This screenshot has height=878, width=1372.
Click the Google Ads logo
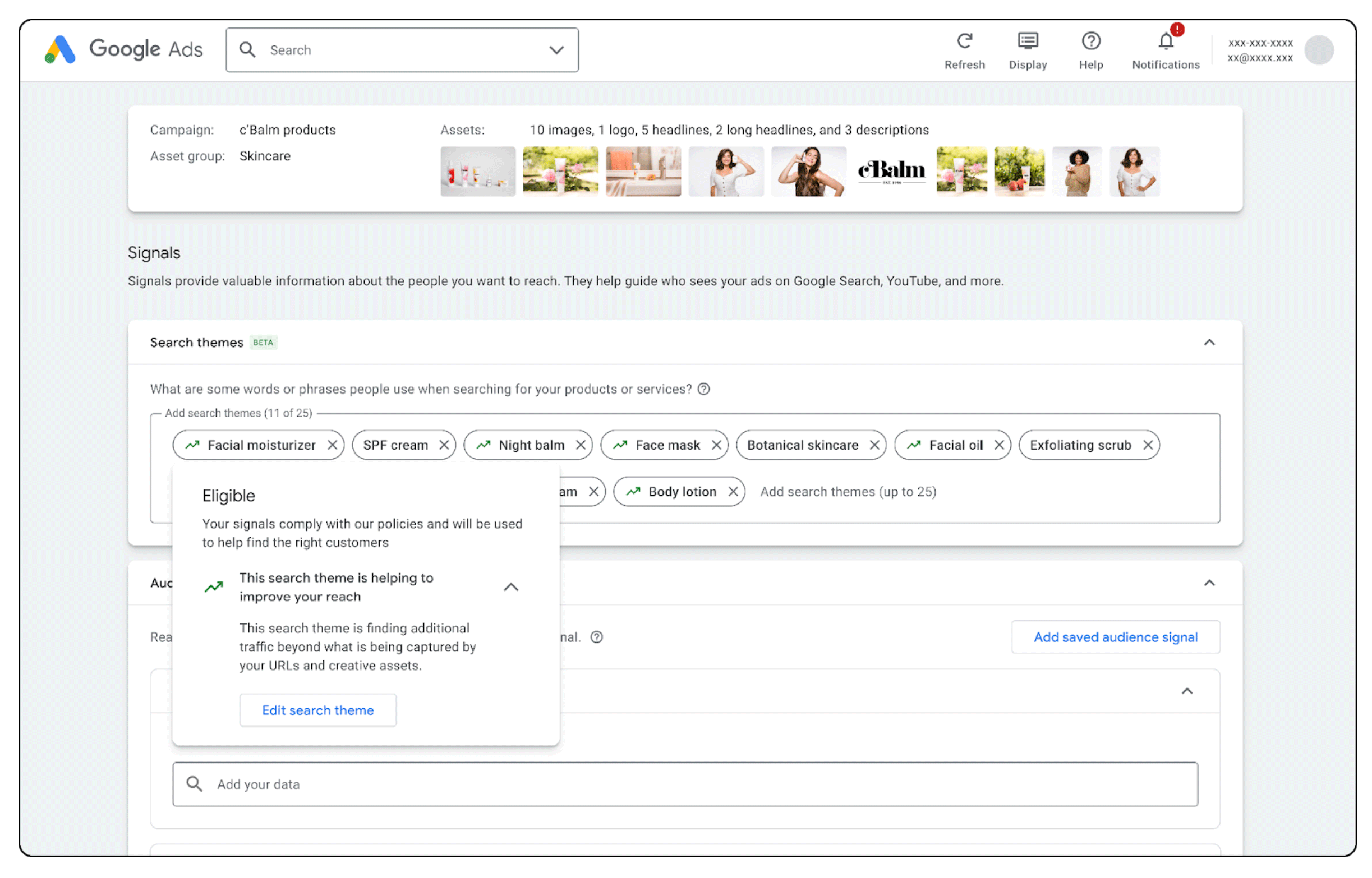pos(123,49)
